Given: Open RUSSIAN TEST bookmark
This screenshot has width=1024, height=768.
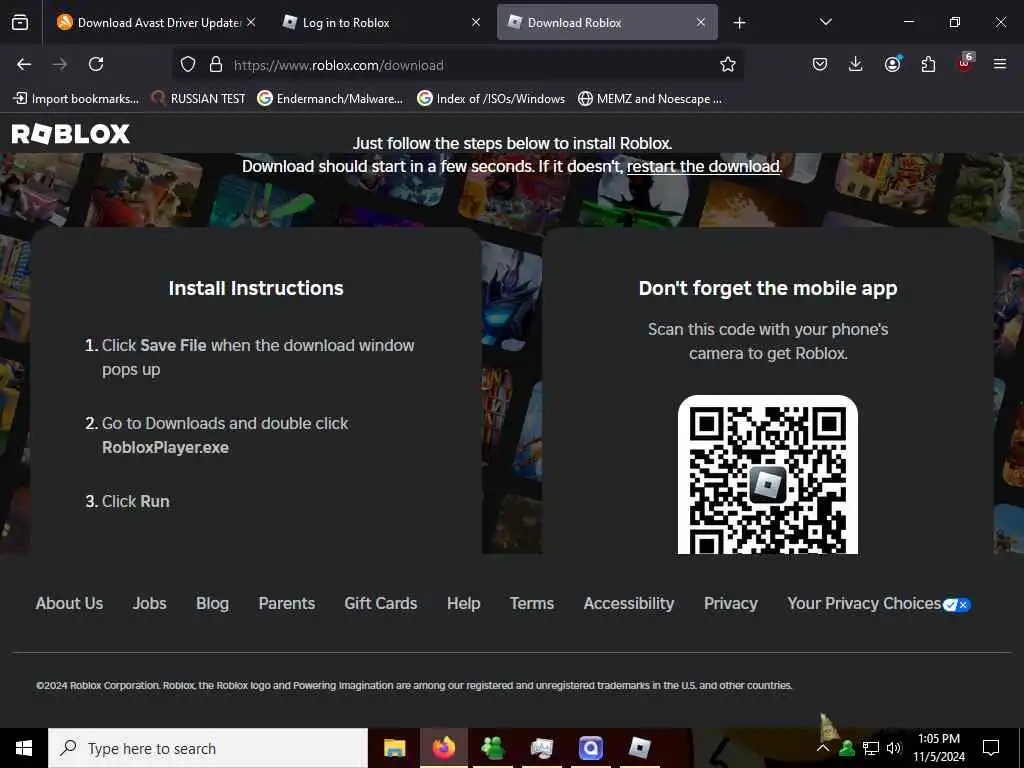Looking at the screenshot, I should [199, 99].
